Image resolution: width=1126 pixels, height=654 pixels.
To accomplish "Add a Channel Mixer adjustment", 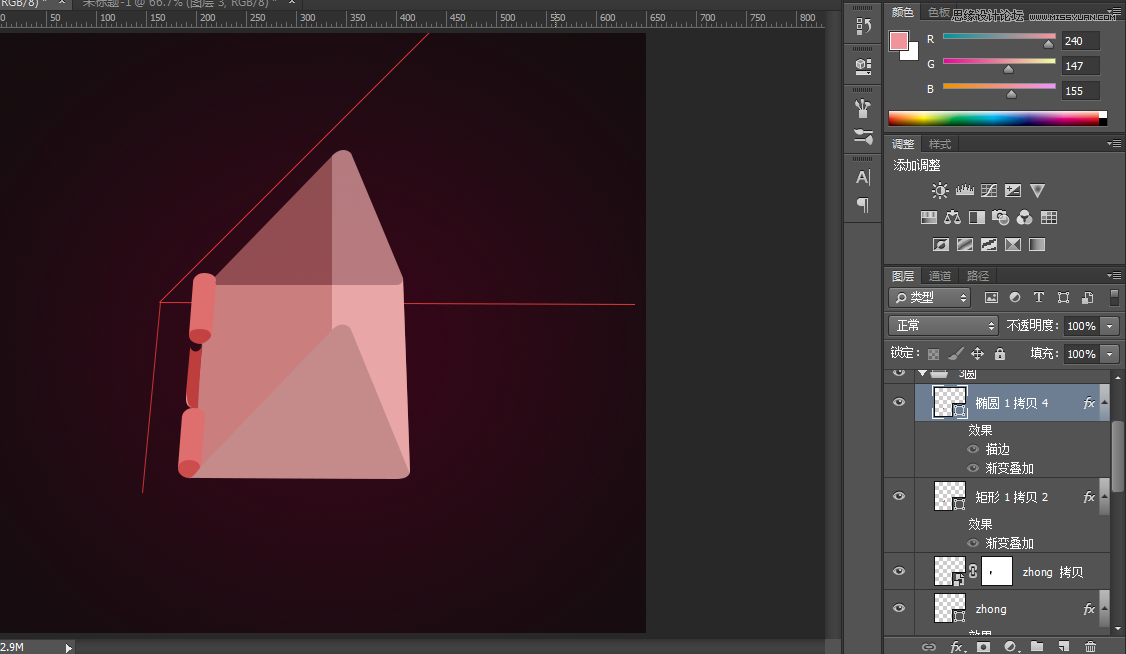I will pos(1025,217).
